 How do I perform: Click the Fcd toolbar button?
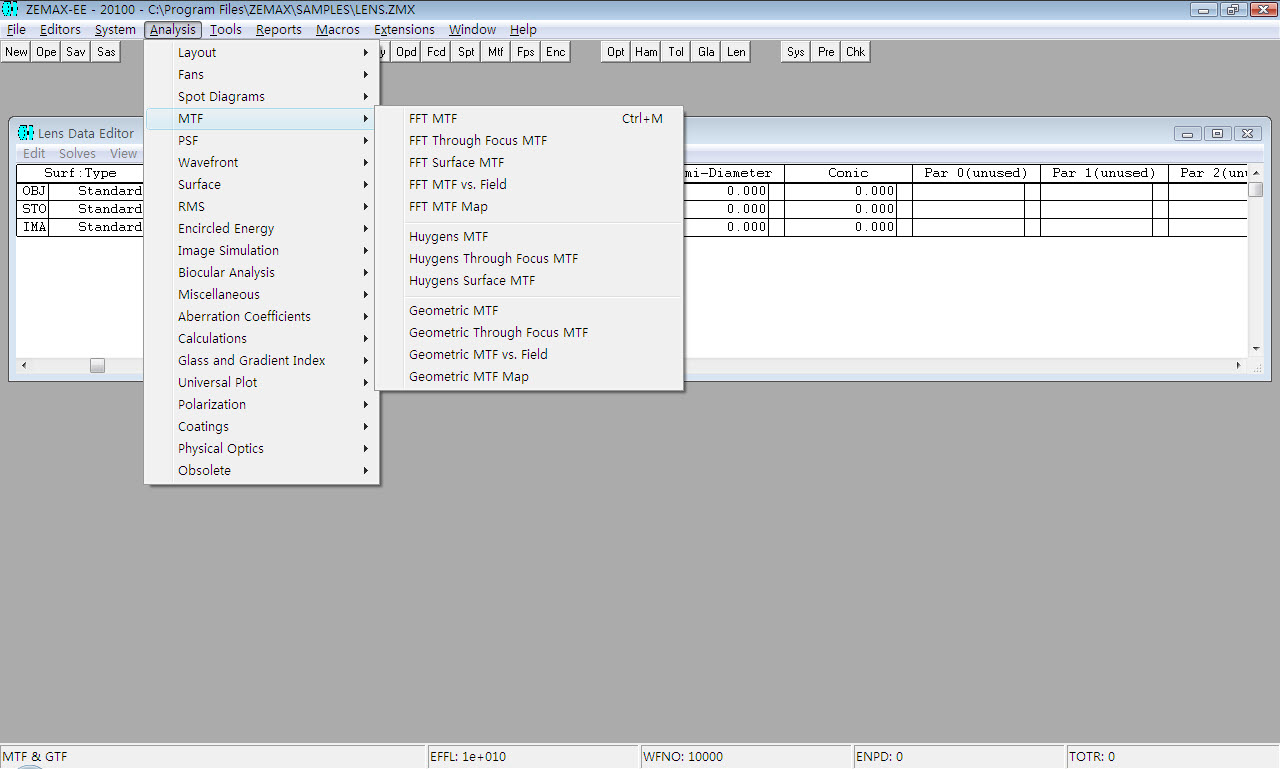pyautogui.click(x=436, y=52)
